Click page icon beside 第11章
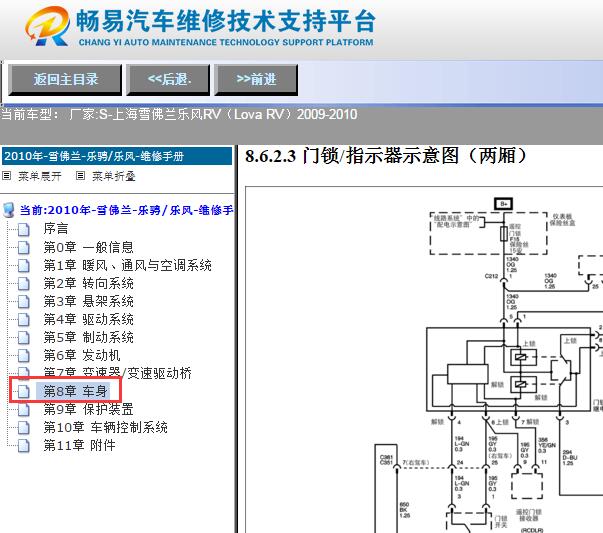This screenshot has width=603, height=533. [24, 446]
